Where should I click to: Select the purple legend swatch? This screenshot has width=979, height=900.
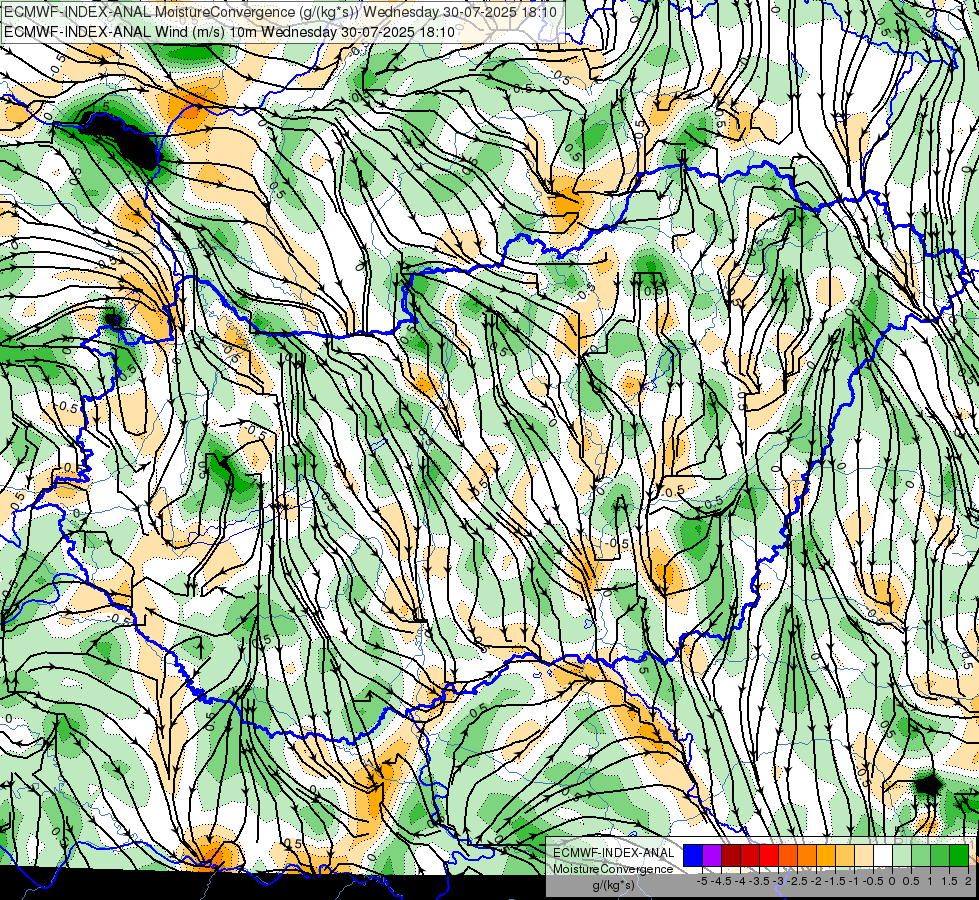coord(712,855)
